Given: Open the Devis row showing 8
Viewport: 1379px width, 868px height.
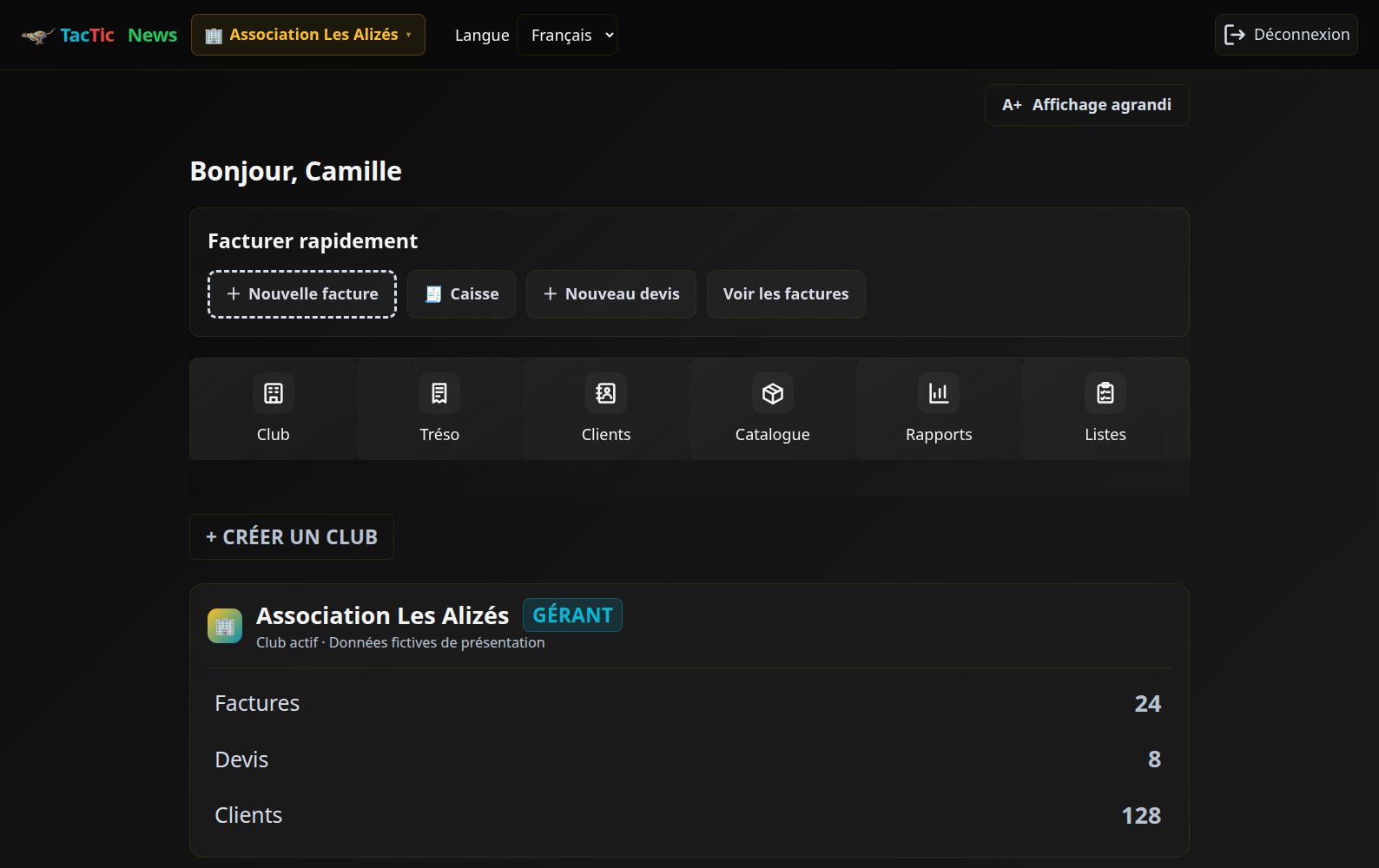Looking at the screenshot, I should (x=689, y=759).
